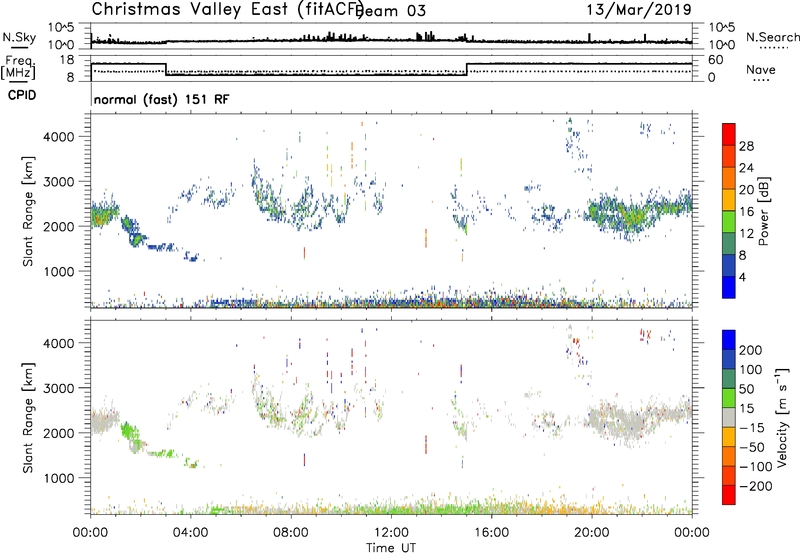Click the date '13/Mar/2019'
The width and height of the screenshot is (800, 554).
click(639, 9)
